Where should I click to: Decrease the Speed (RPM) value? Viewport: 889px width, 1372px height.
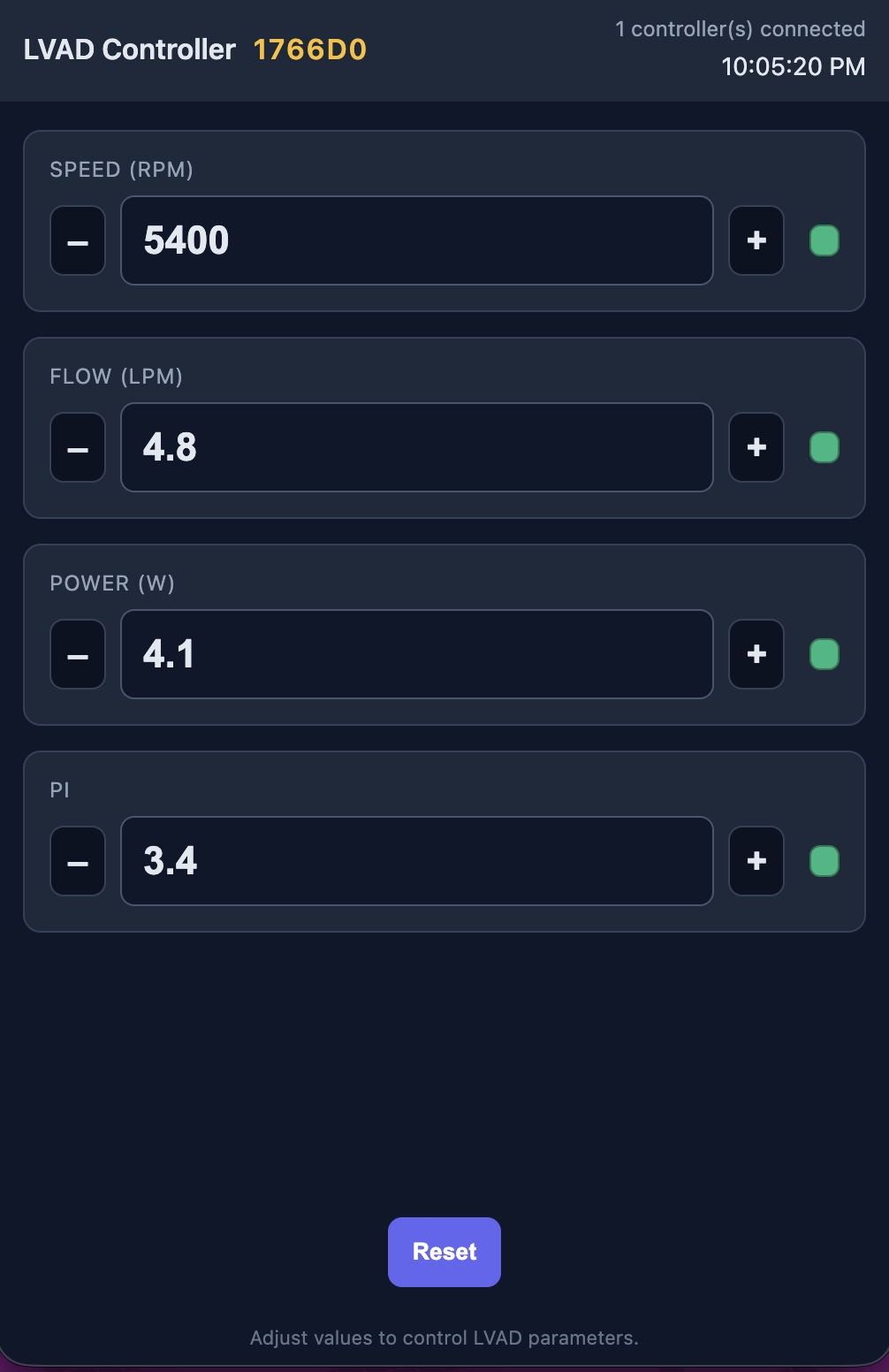pos(78,240)
